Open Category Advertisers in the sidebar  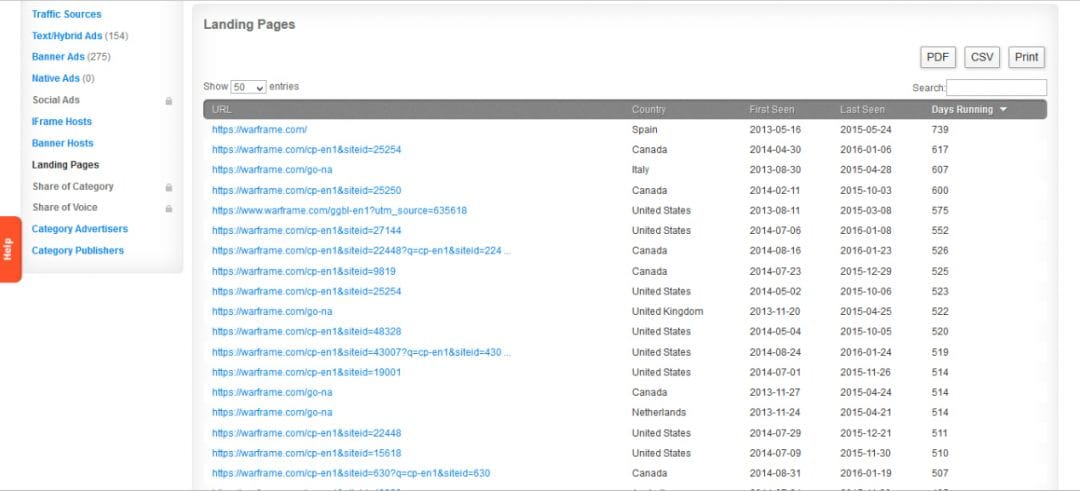[x=80, y=229]
